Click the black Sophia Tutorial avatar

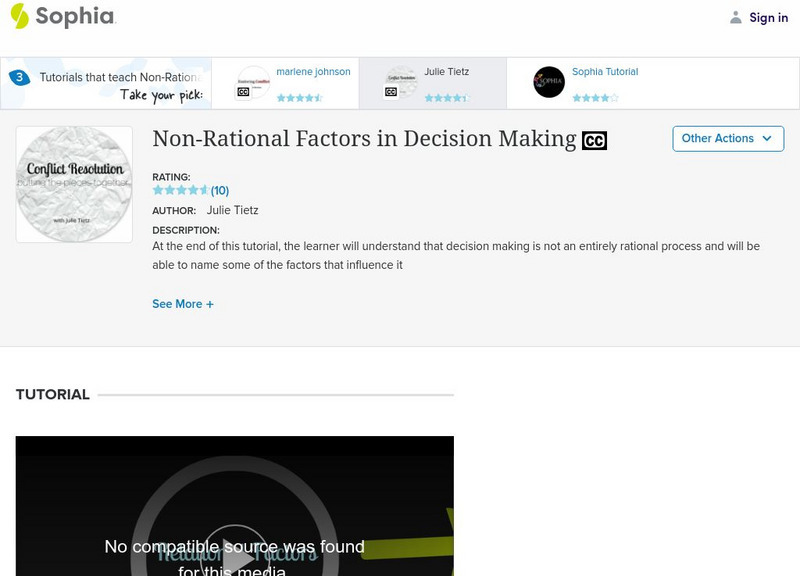pos(549,82)
